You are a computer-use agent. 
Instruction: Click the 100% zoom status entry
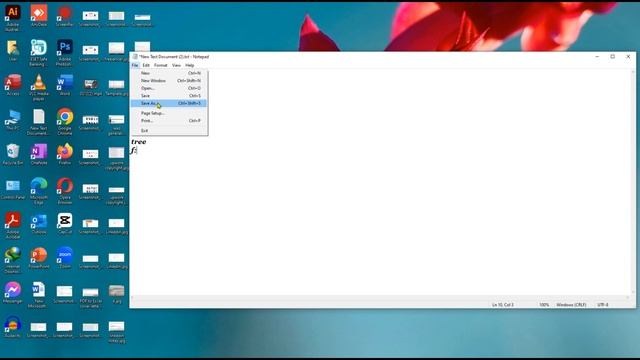pyautogui.click(x=544, y=305)
